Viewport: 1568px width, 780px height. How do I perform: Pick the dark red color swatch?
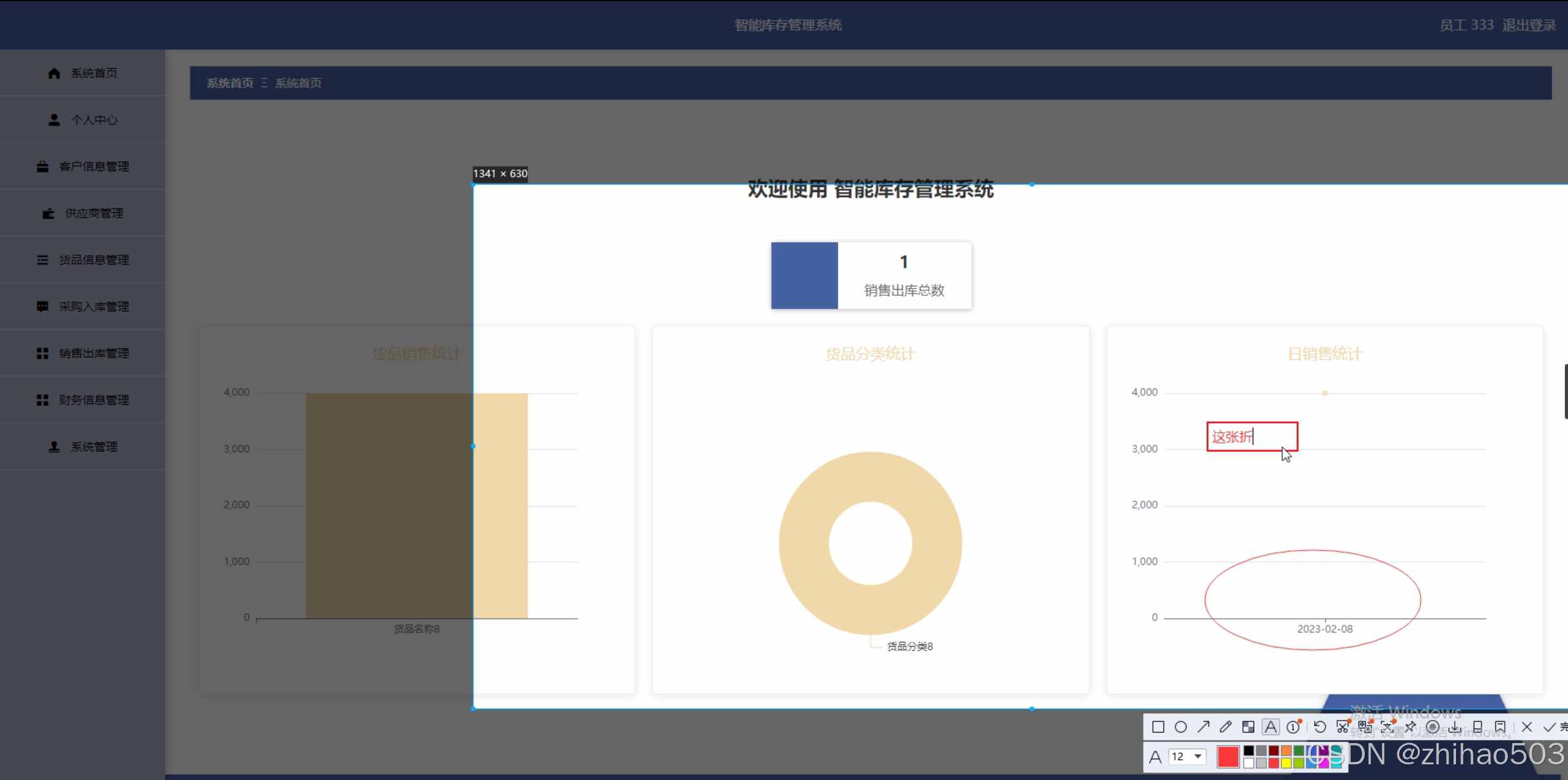pos(1273,751)
